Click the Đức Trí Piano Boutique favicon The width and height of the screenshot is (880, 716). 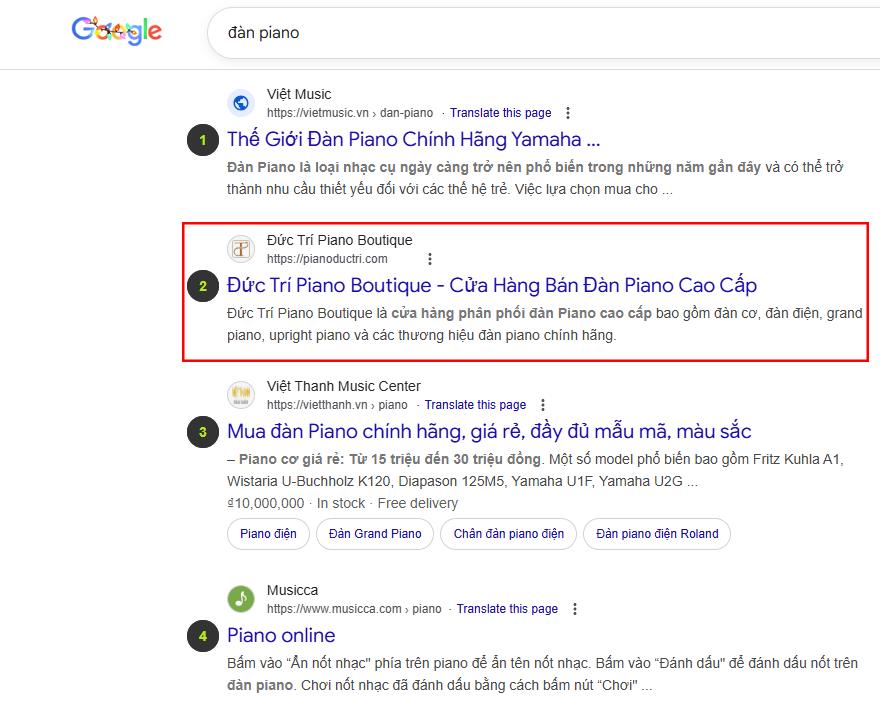click(x=241, y=249)
